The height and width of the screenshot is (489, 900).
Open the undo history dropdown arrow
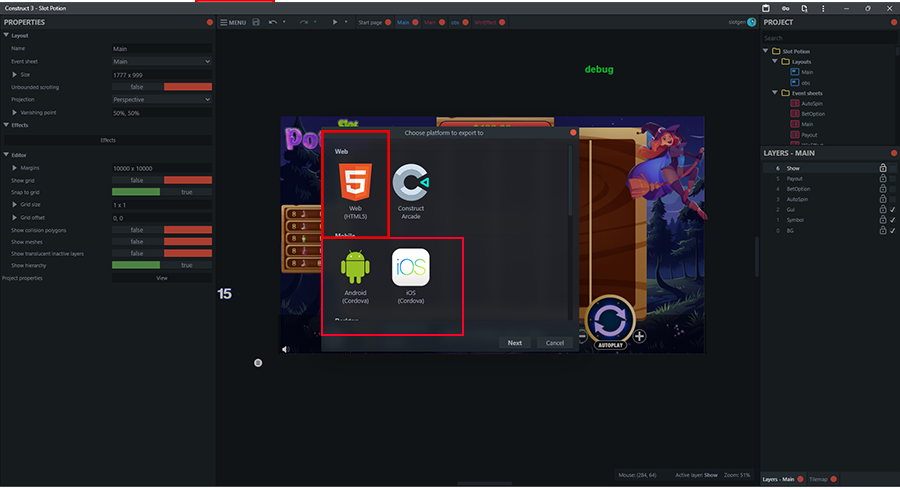point(284,22)
